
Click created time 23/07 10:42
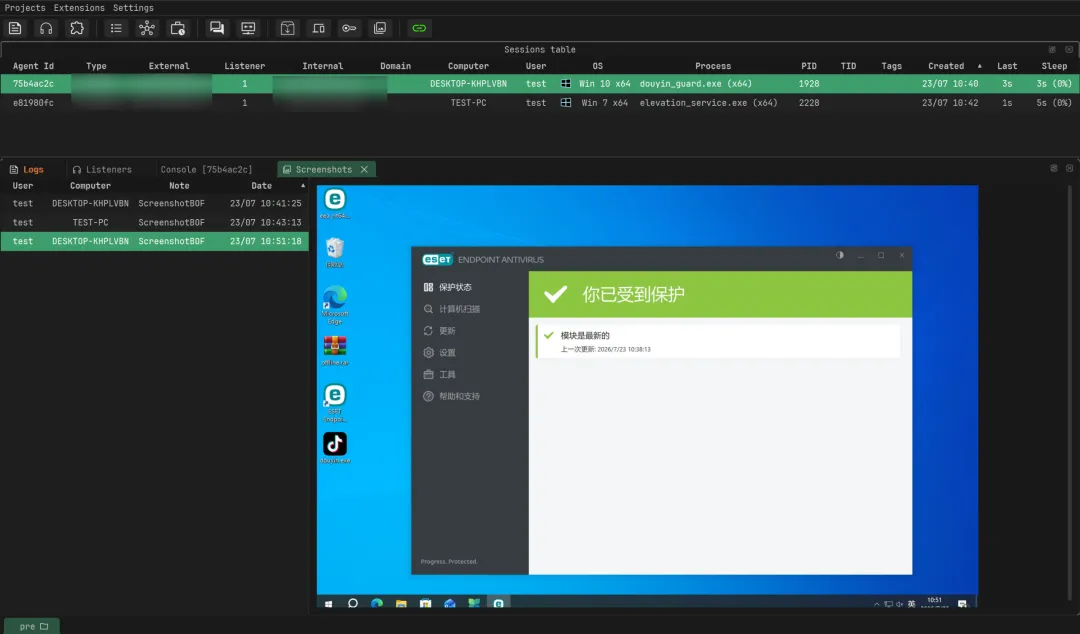pos(950,103)
